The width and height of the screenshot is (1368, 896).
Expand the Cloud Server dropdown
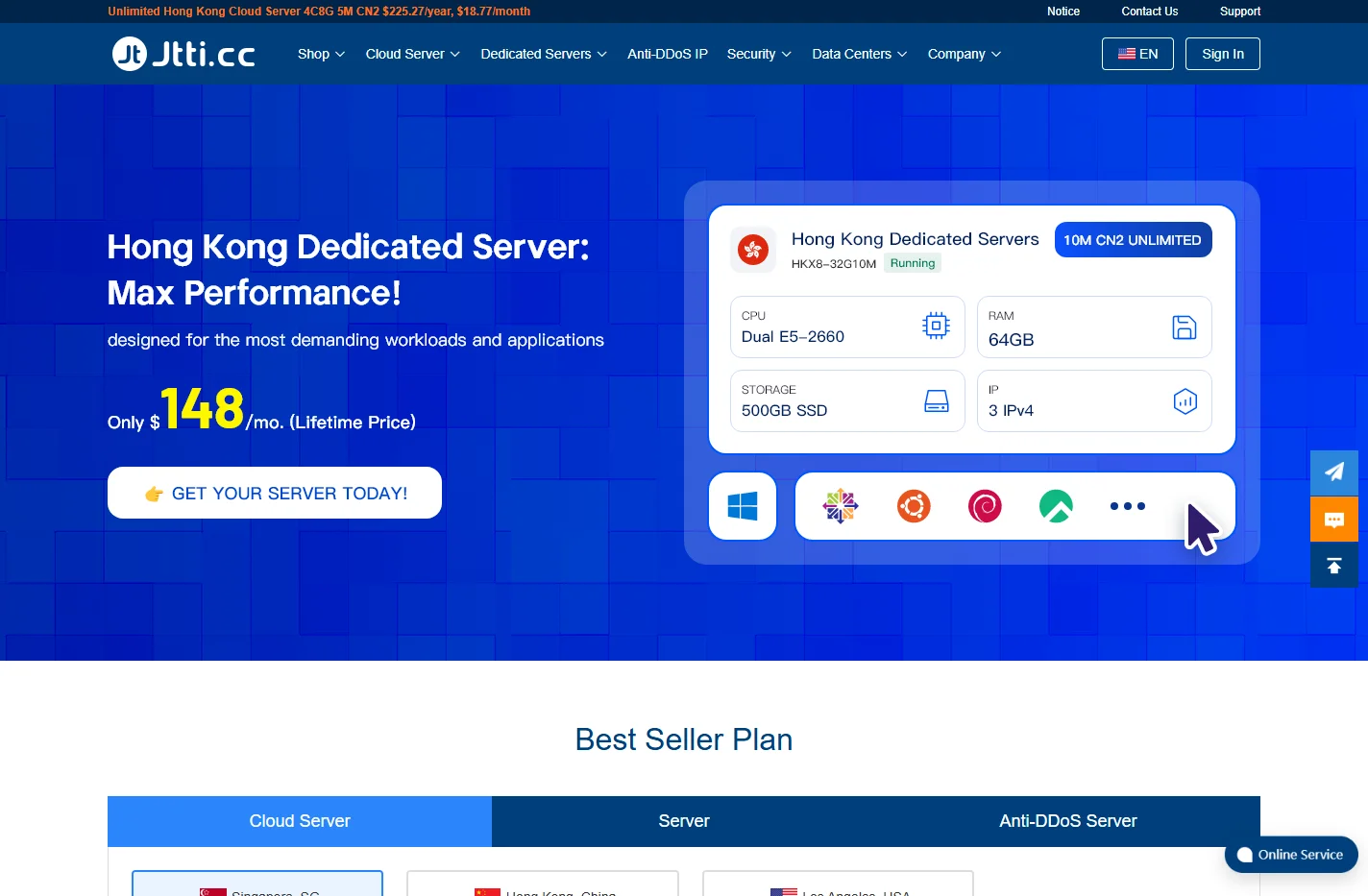tap(413, 54)
